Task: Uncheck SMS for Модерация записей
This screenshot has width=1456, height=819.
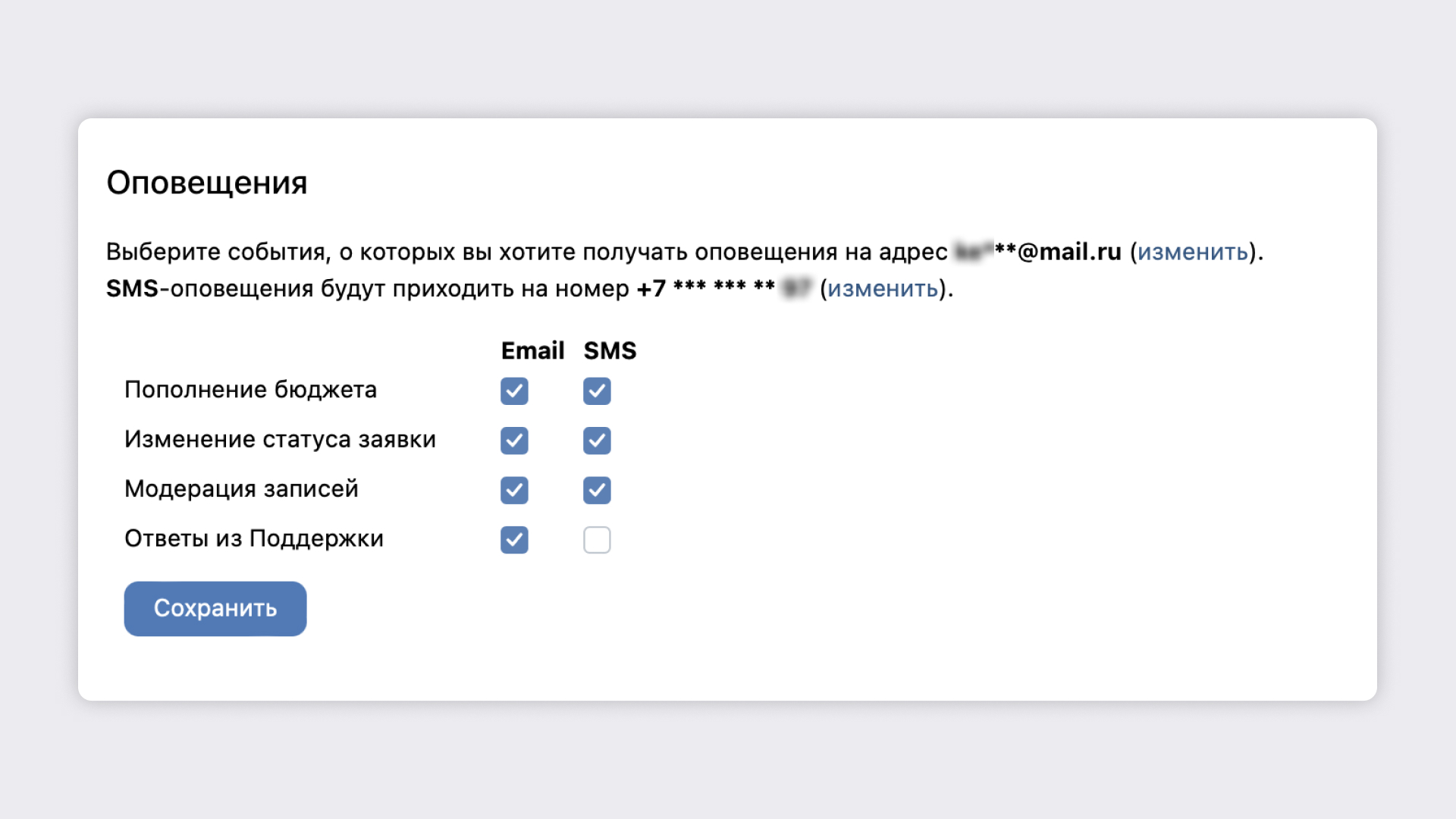Action: coord(595,490)
